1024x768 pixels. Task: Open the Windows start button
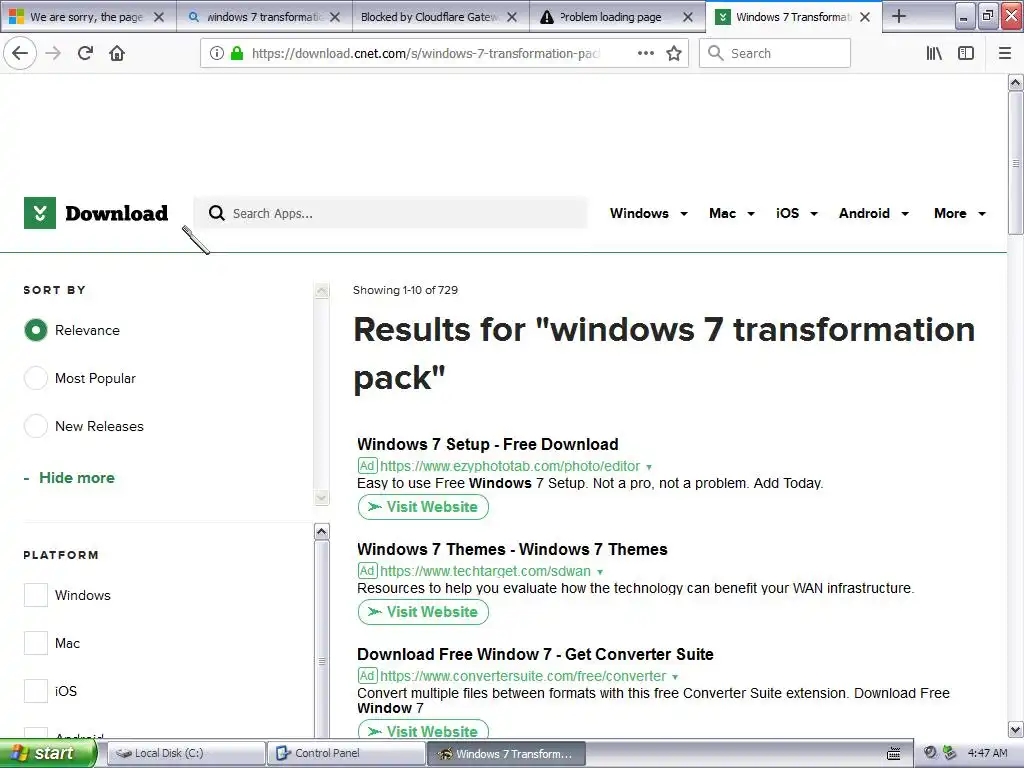tap(48, 754)
